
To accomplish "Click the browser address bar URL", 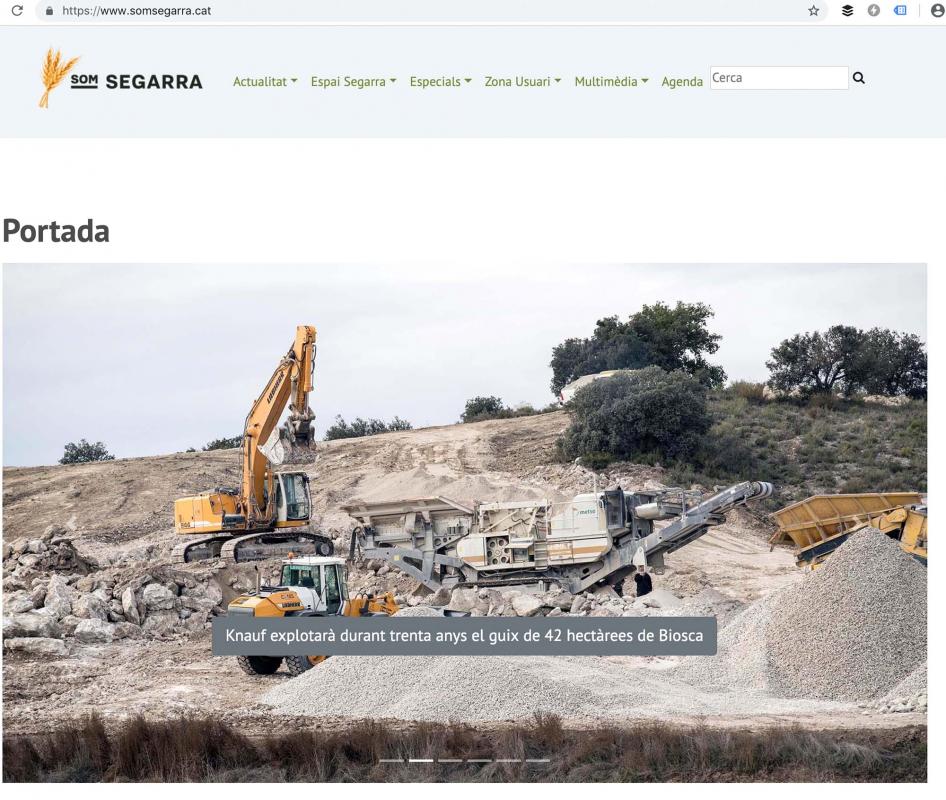I will tap(136, 11).
